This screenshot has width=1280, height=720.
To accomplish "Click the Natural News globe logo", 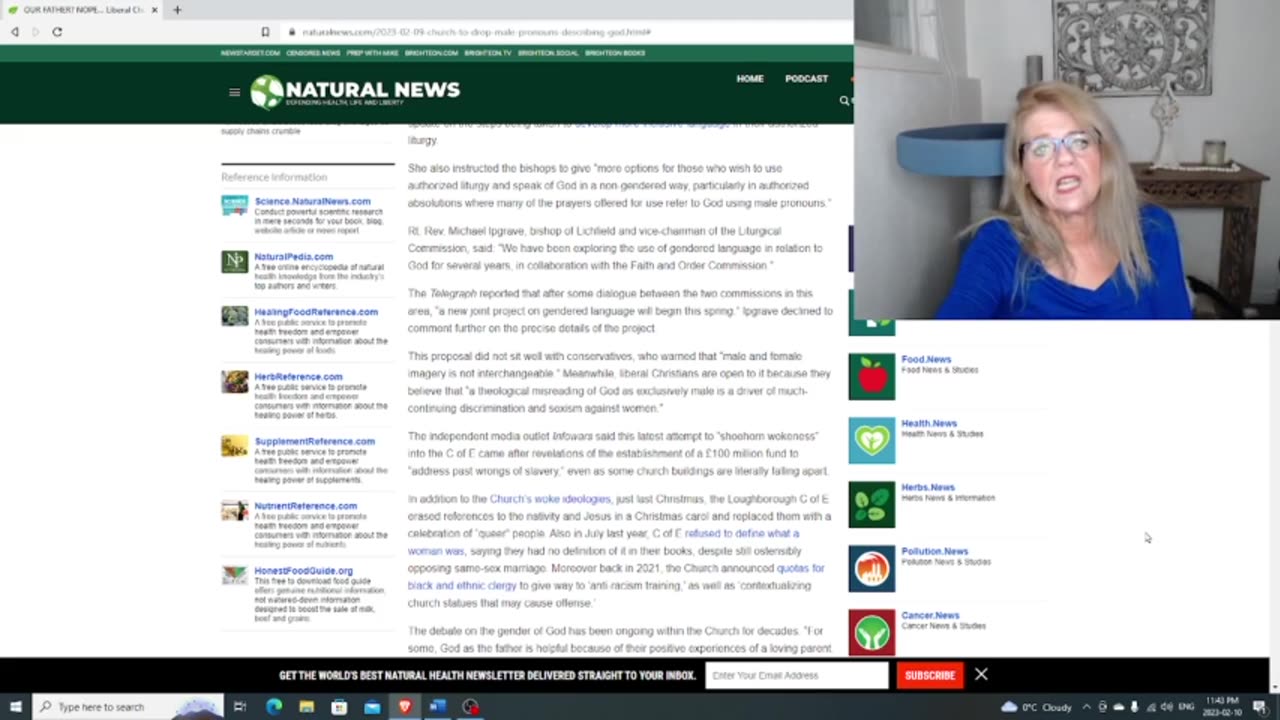I will click(267, 92).
